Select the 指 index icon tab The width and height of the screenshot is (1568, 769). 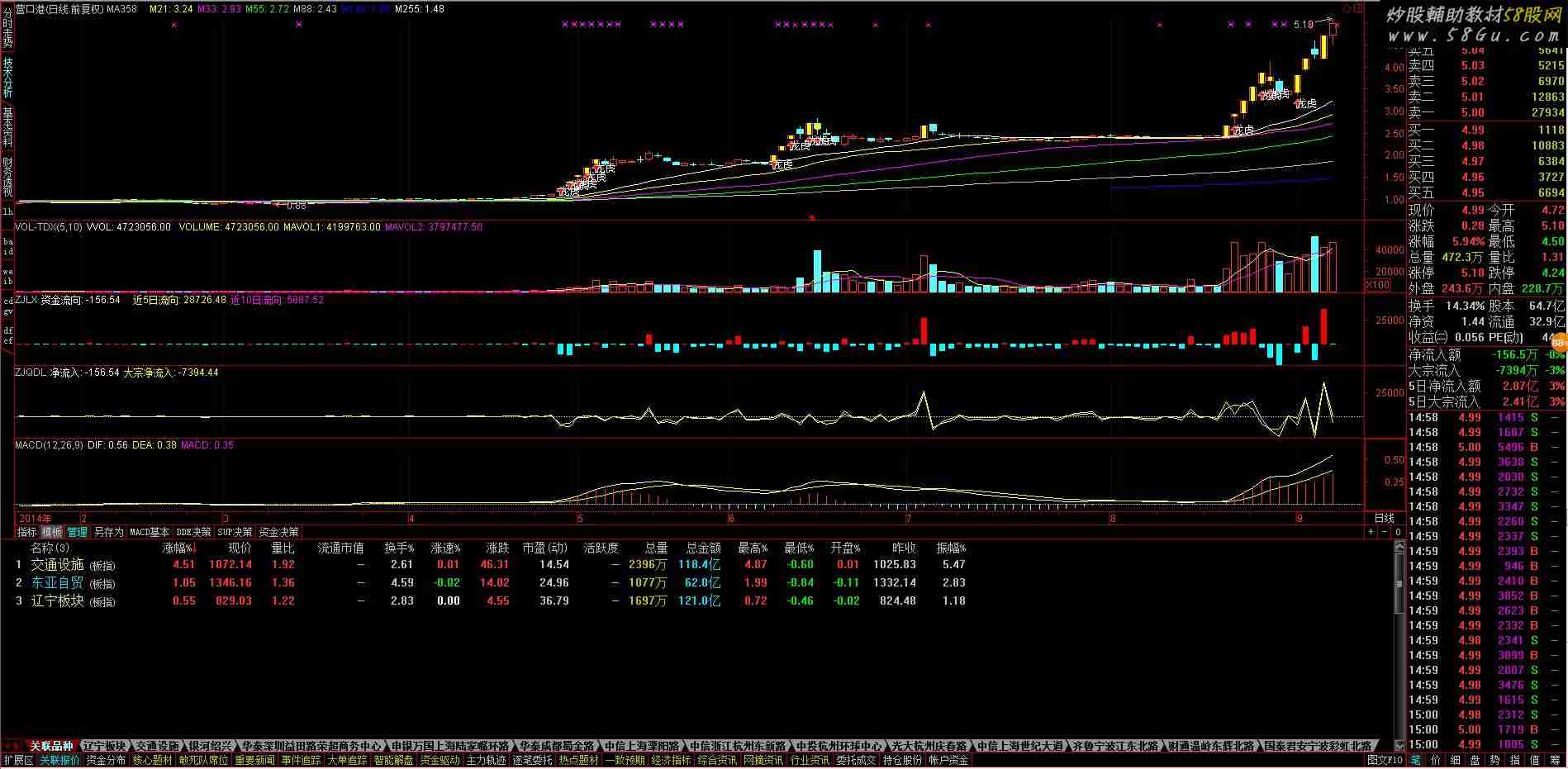point(1515,760)
